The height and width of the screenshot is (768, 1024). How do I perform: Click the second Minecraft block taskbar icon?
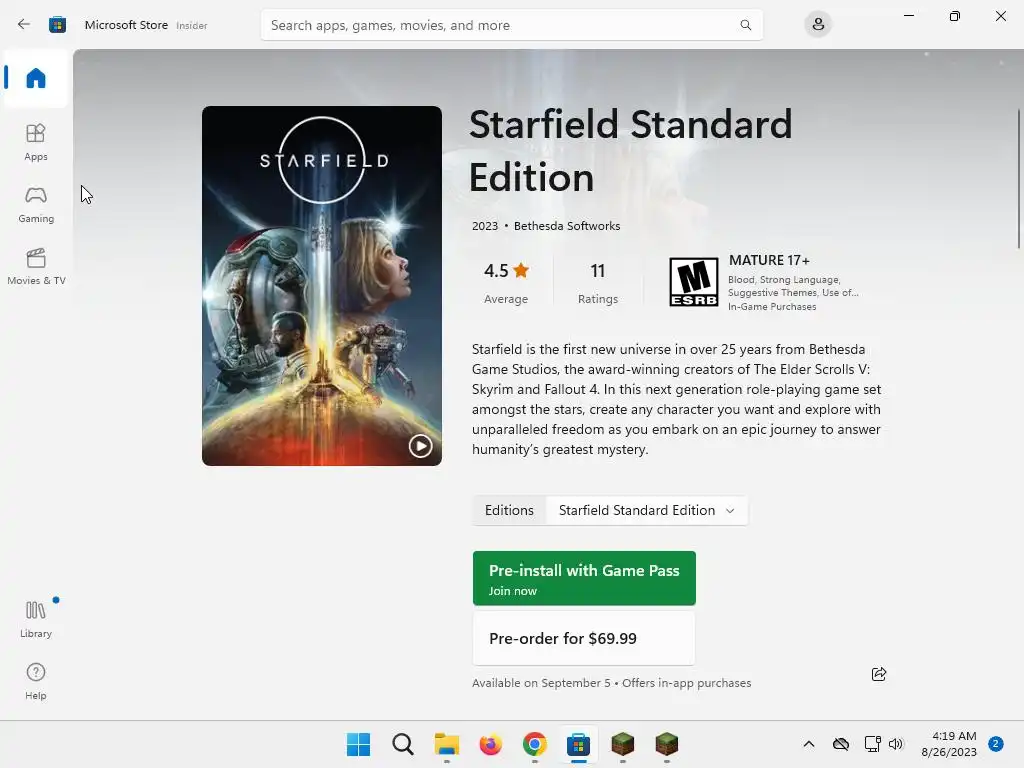point(666,744)
